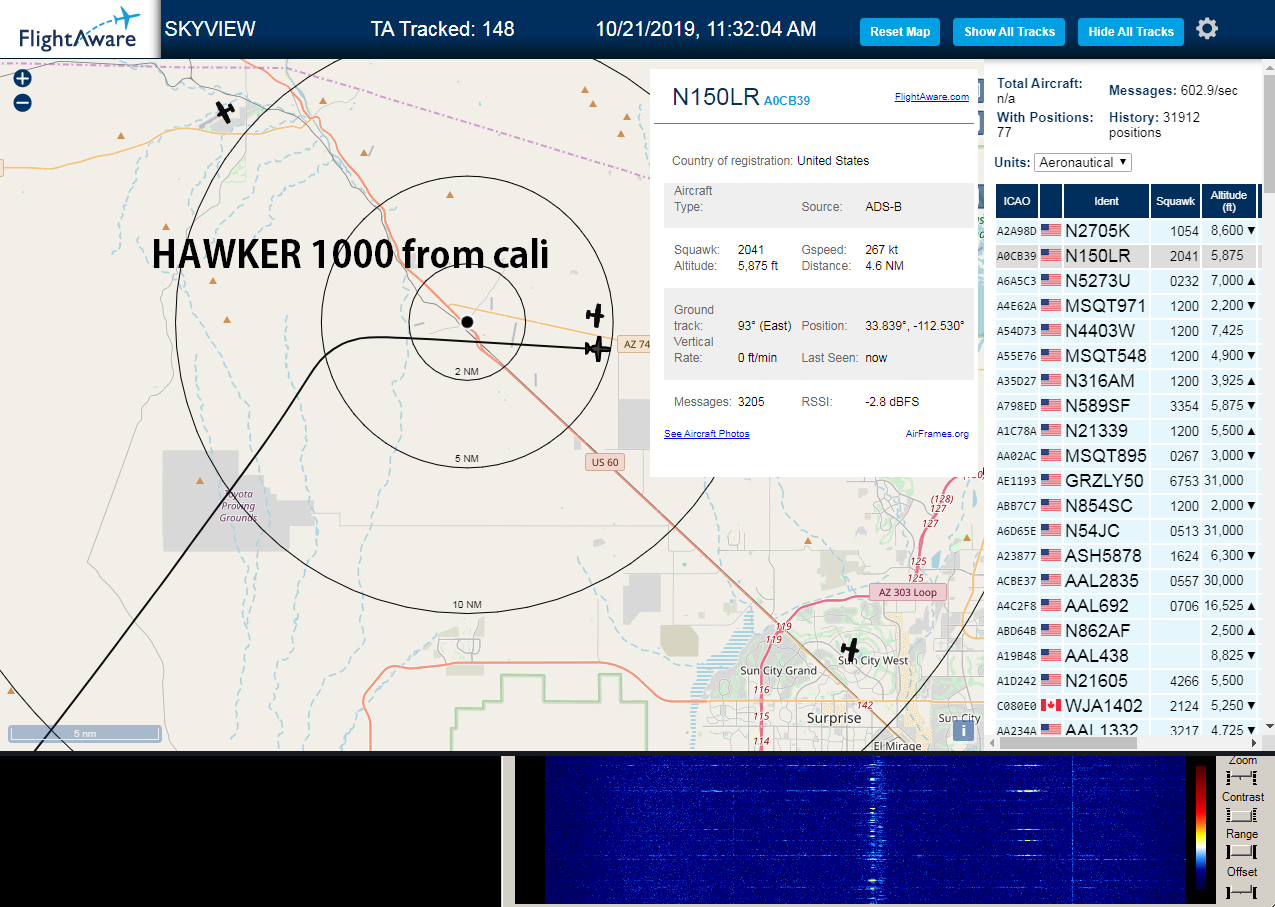Sort table by Squawk column header

(x=1175, y=201)
